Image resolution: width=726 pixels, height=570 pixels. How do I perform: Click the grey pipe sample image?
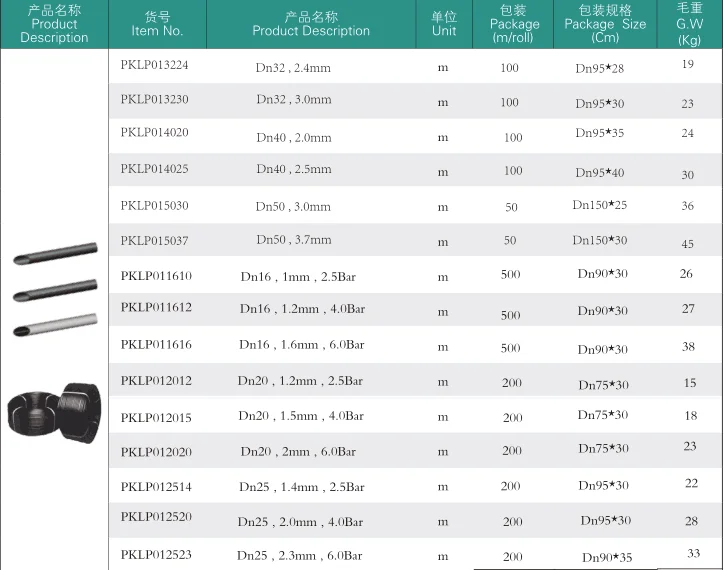[x=55, y=324]
